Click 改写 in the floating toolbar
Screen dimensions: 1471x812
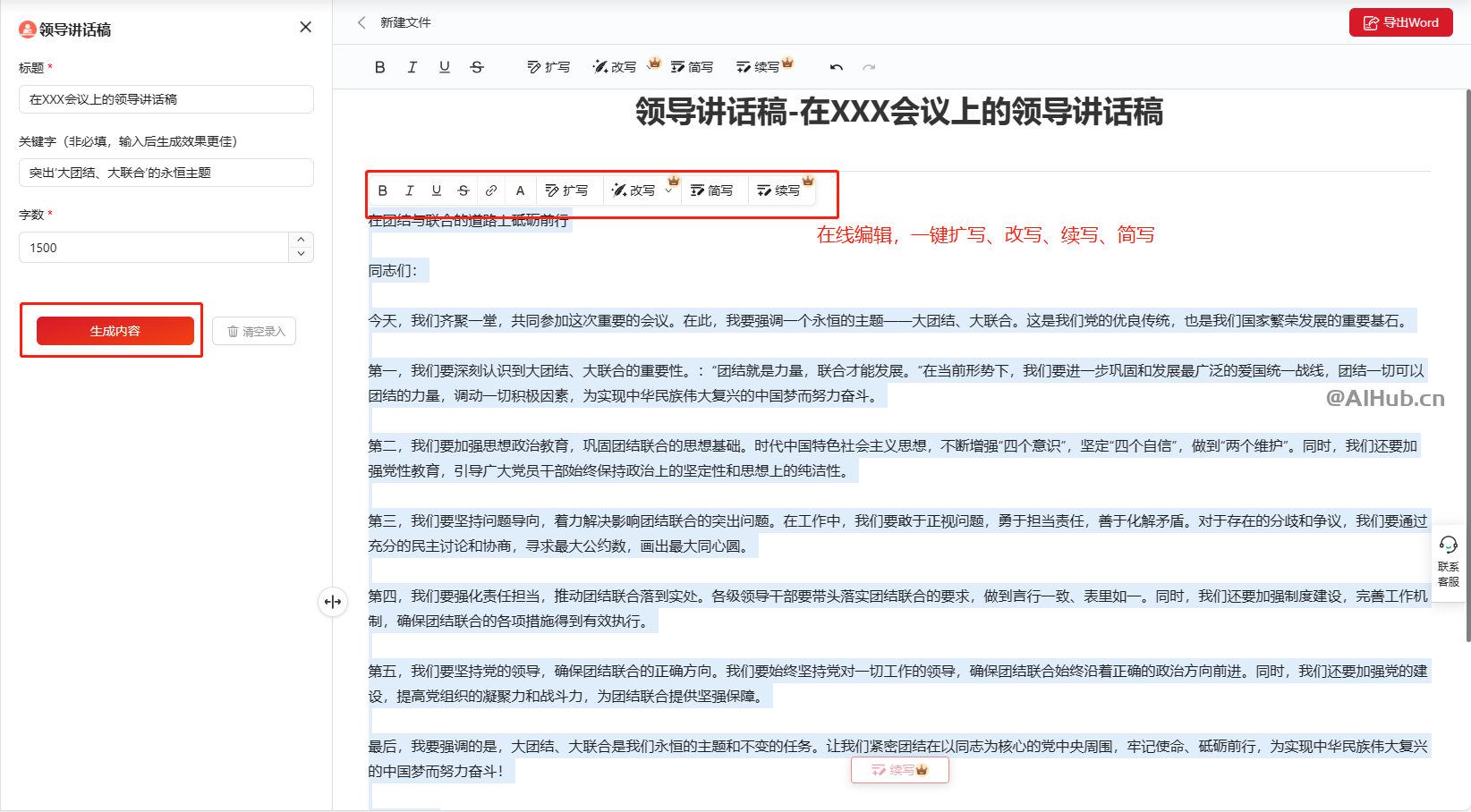pos(633,190)
